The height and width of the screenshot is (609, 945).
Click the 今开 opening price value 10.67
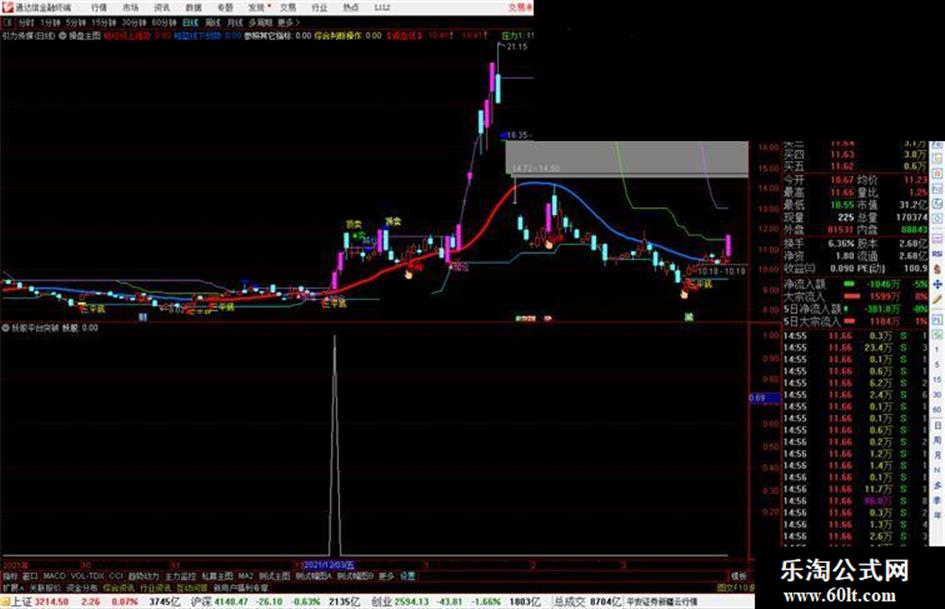point(842,180)
